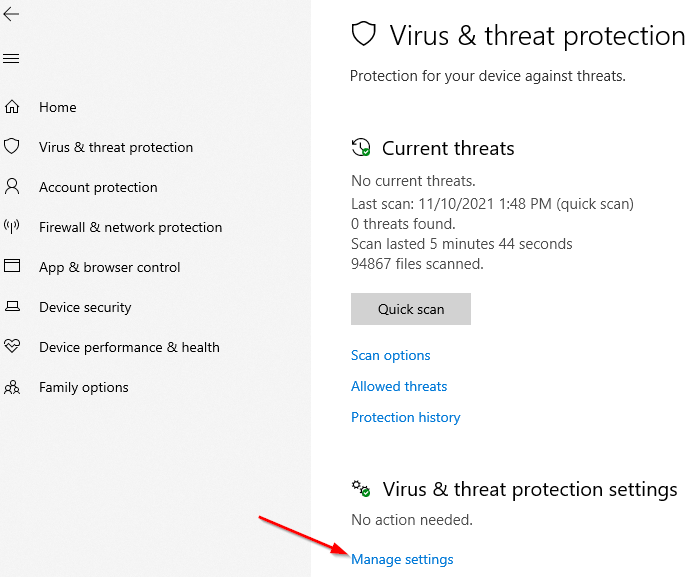The height and width of the screenshot is (577, 695).
Task: Start a Quick scan
Action: tap(411, 309)
